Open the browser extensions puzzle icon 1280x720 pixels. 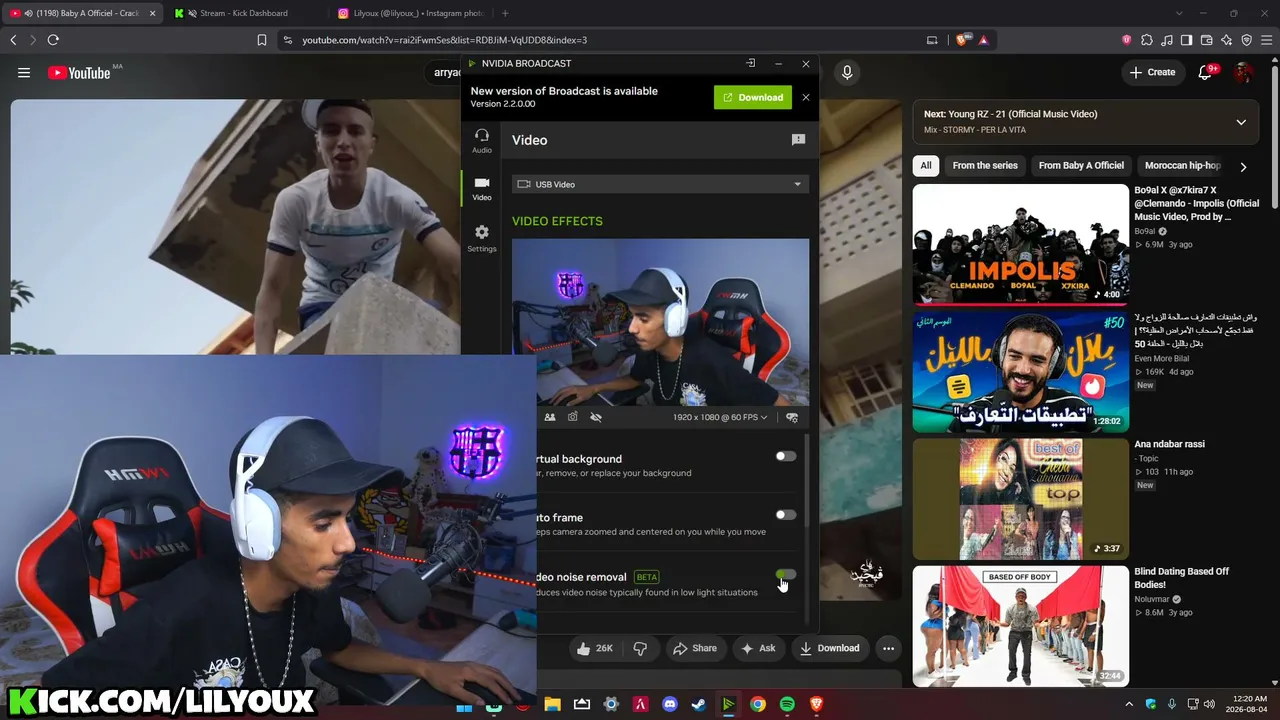coord(1147,40)
